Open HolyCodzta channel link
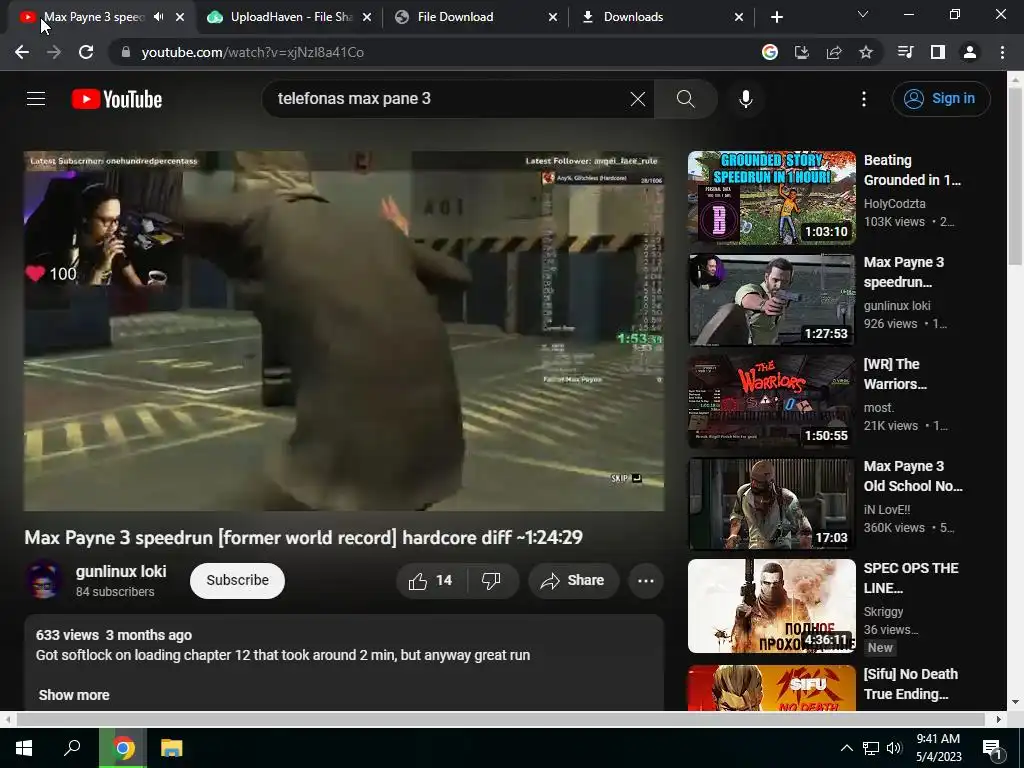 [x=894, y=204]
